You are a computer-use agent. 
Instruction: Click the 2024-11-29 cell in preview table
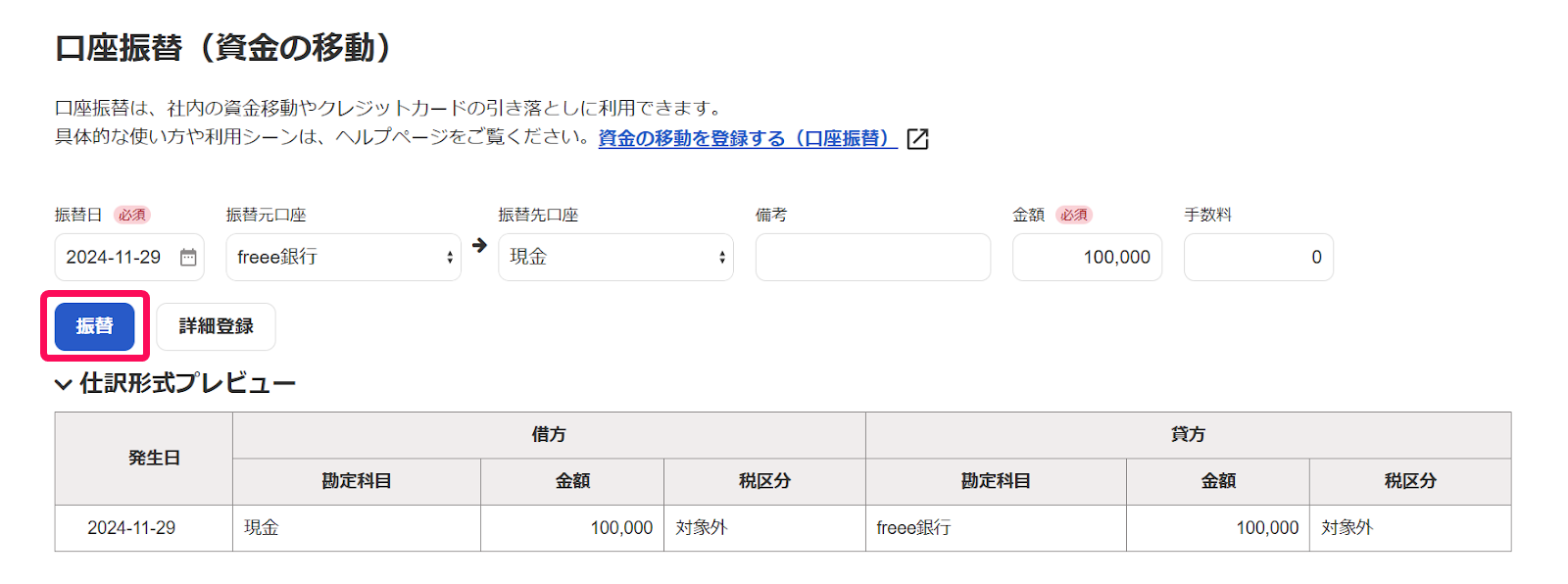tap(131, 528)
